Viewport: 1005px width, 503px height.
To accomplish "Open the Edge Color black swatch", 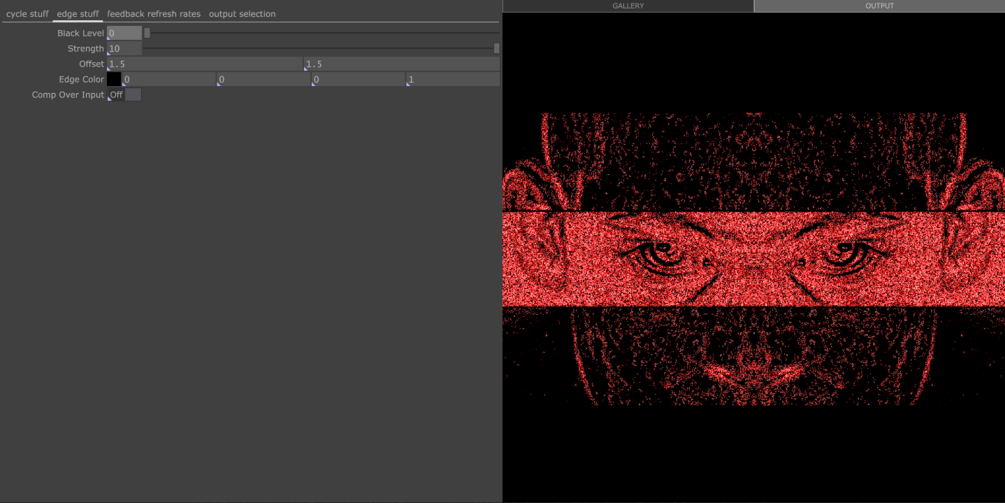I will click(x=114, y=79).
